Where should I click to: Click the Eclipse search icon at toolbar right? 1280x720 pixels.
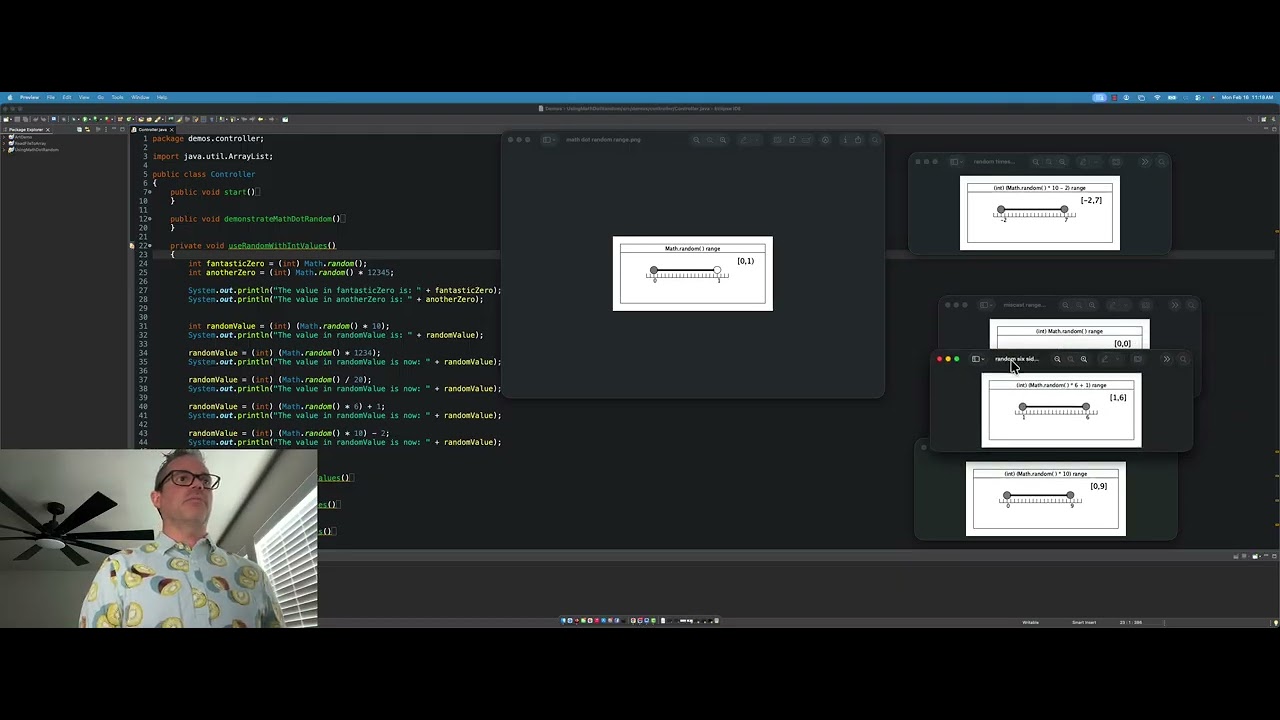(1250, 119)
